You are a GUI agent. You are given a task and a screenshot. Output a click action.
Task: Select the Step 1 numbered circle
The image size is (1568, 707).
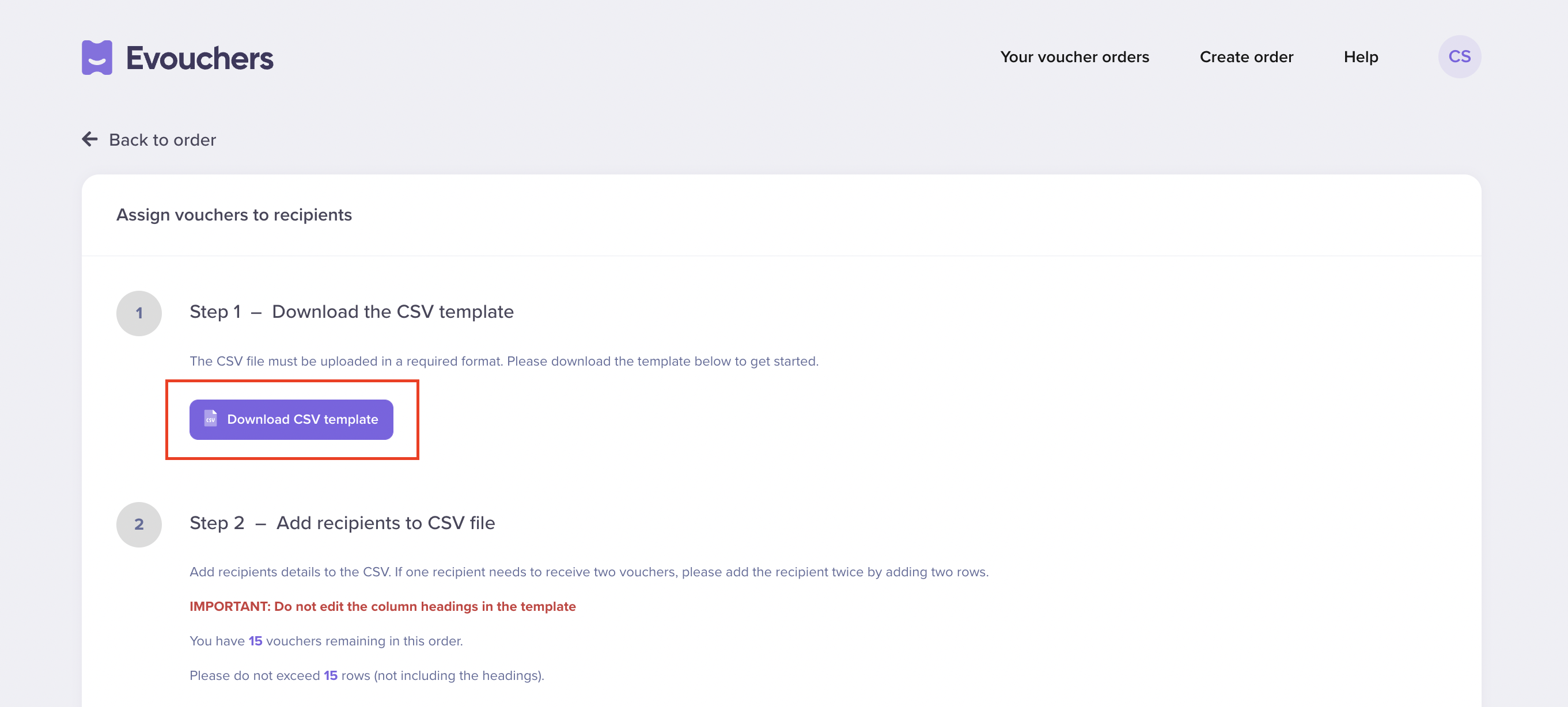(x=139, y=313)
